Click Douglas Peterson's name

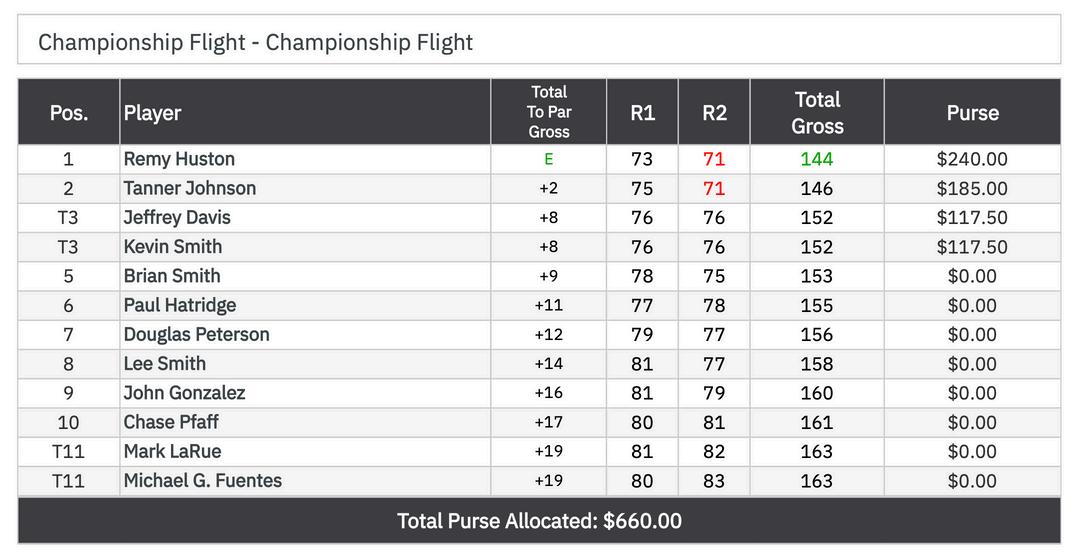point(196,334)
